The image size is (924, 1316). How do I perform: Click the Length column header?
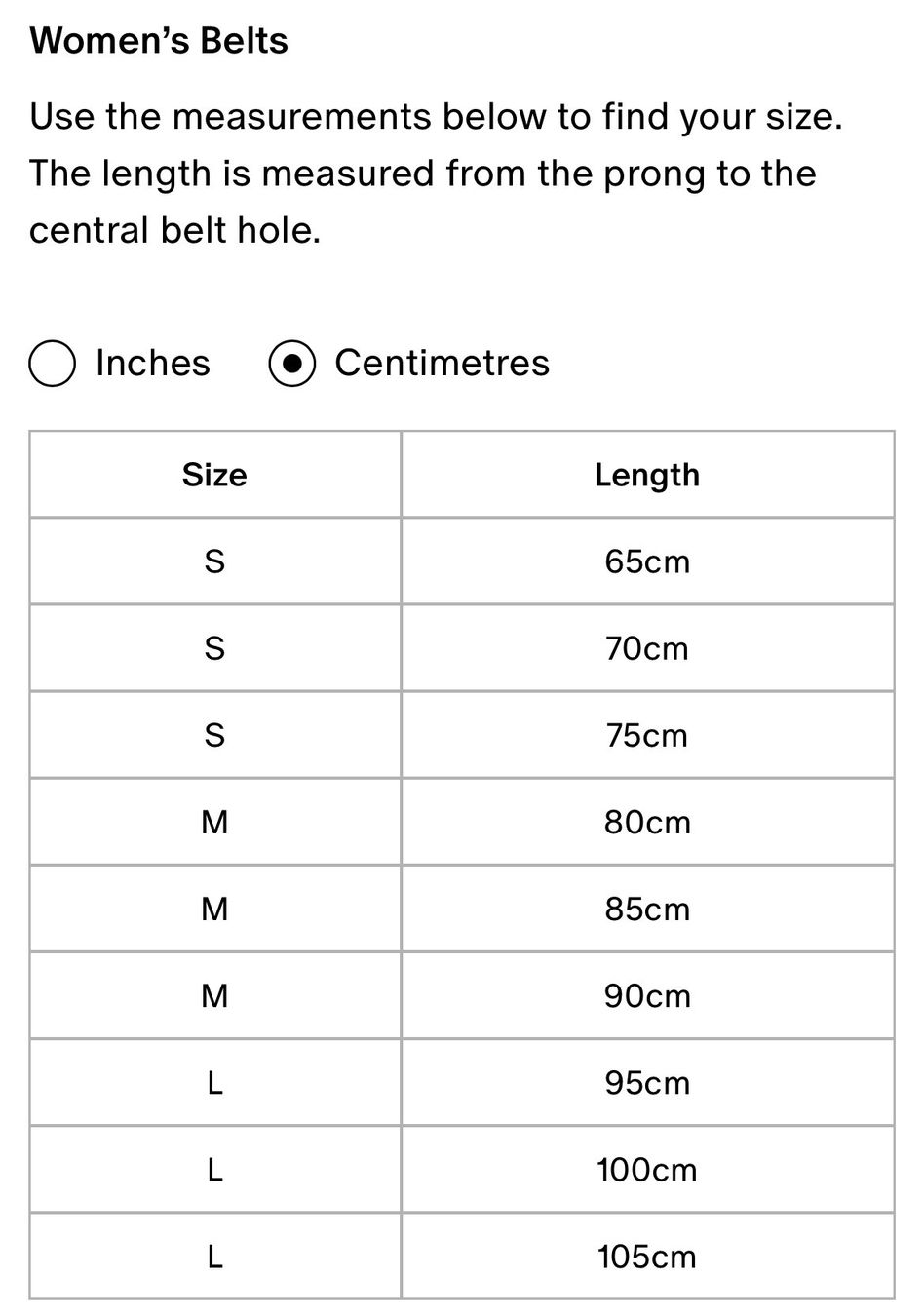tap(647, 475)
